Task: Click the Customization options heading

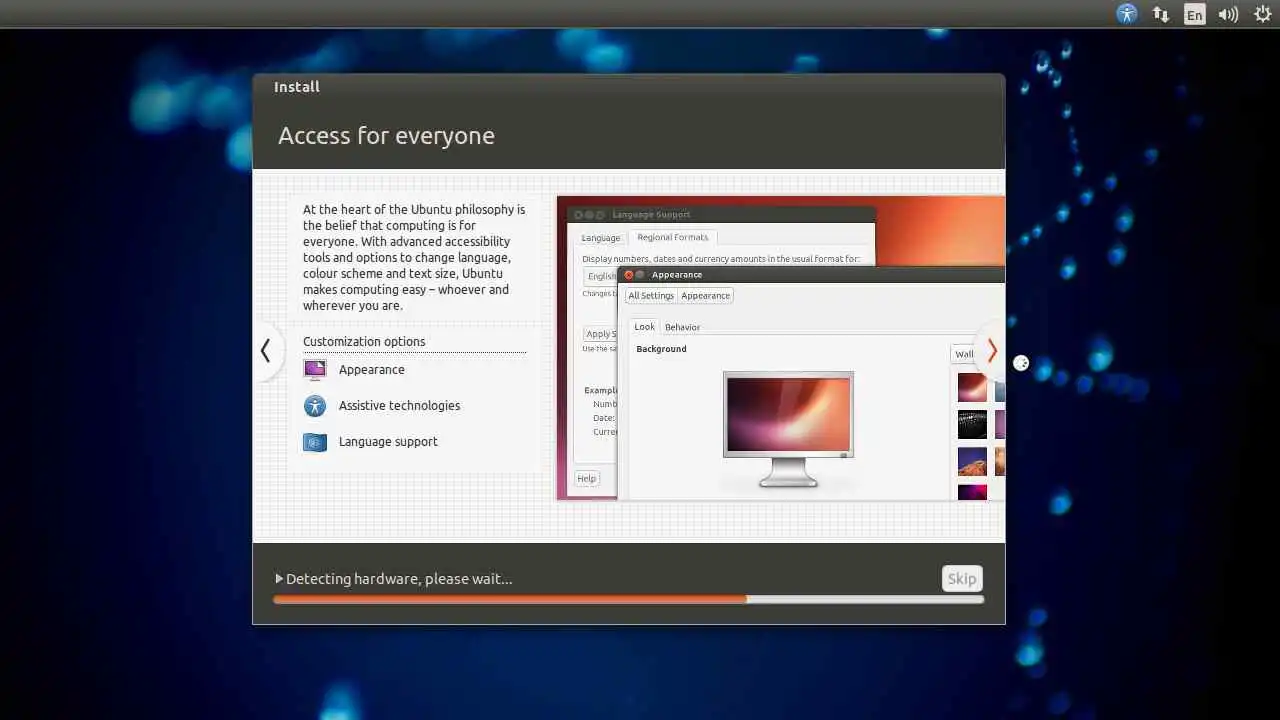Action: (x=364, y=341)
